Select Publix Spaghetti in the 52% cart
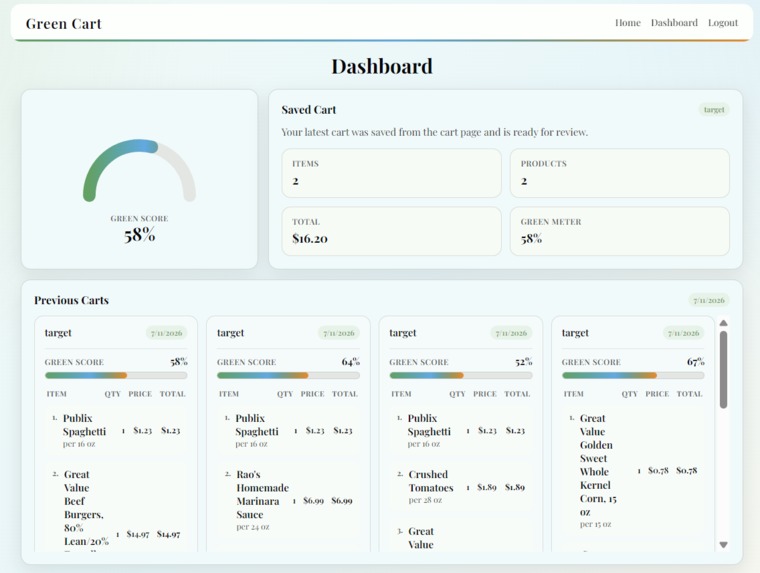The image size is (760, 573). (461, 430)
